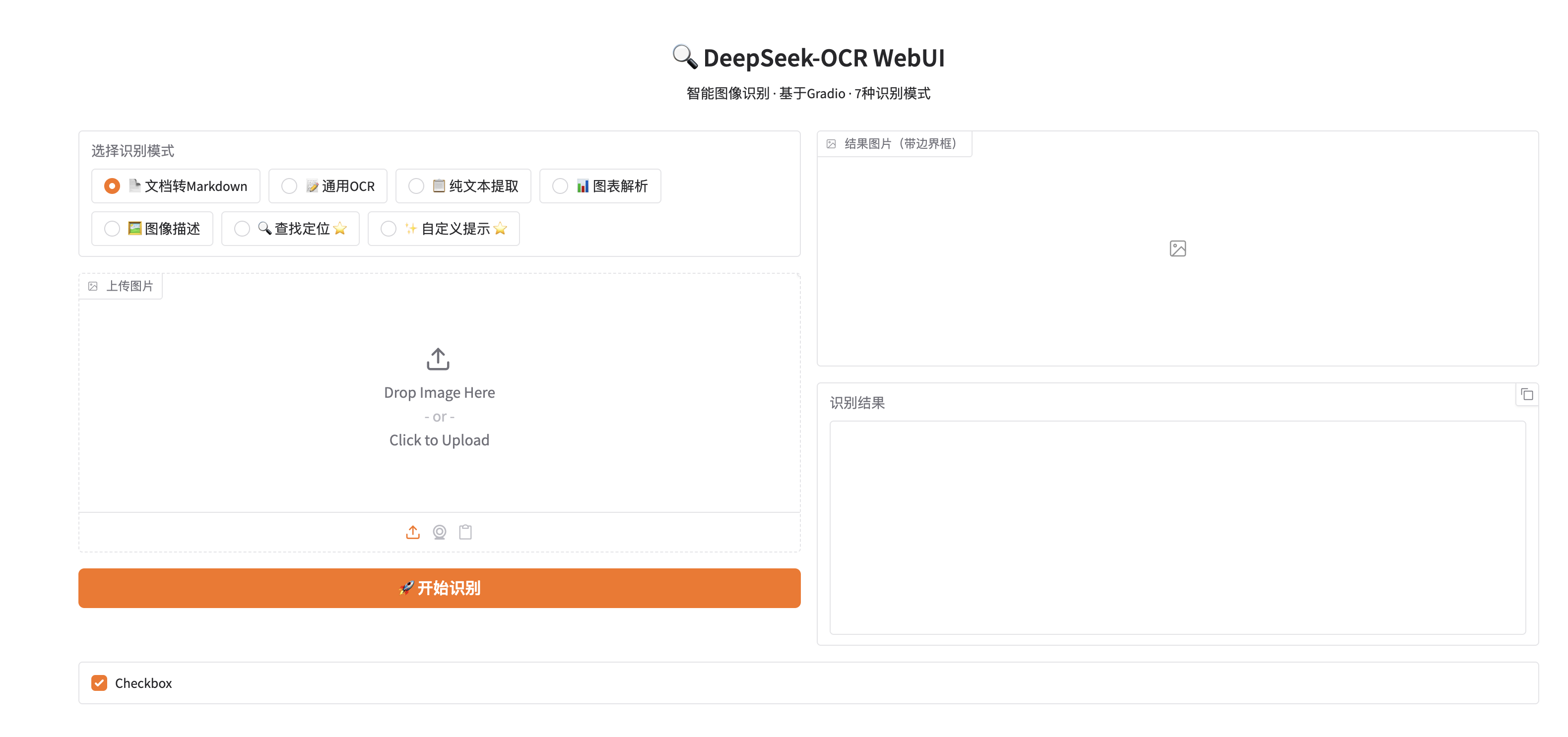Click the 结果图片 label icon

click(832, 144)
